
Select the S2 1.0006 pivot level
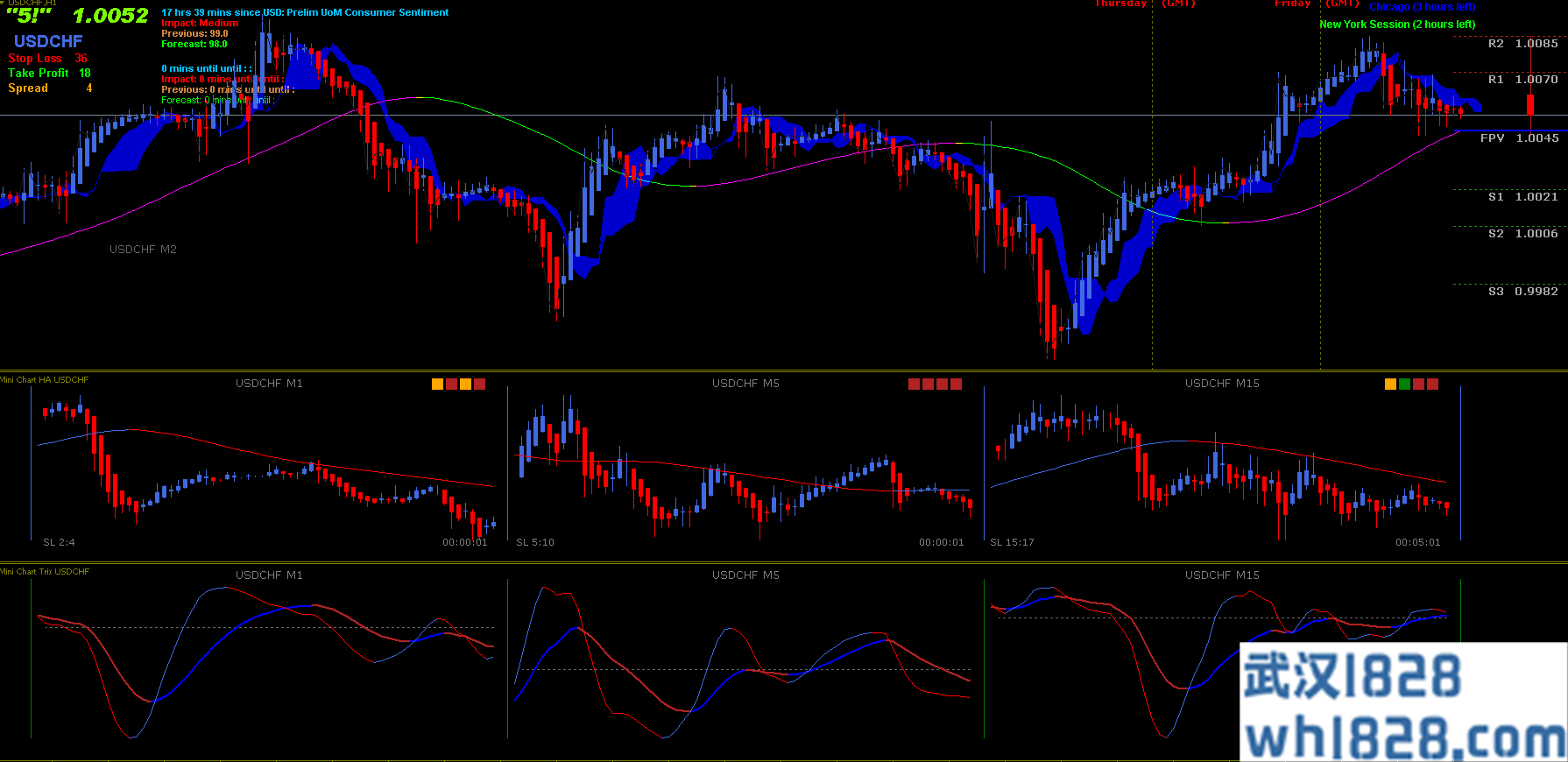1523,233
